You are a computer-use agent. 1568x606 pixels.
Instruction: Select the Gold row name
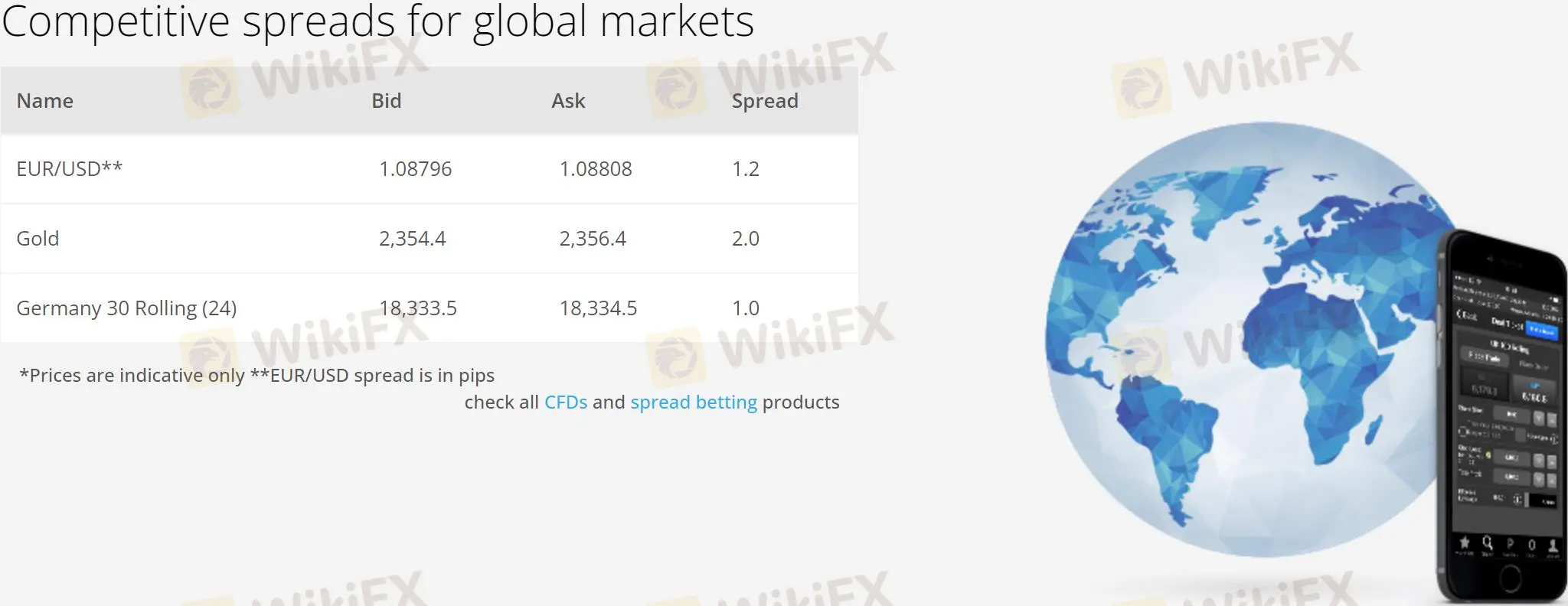pyautogui.click(x=38, y=239)
